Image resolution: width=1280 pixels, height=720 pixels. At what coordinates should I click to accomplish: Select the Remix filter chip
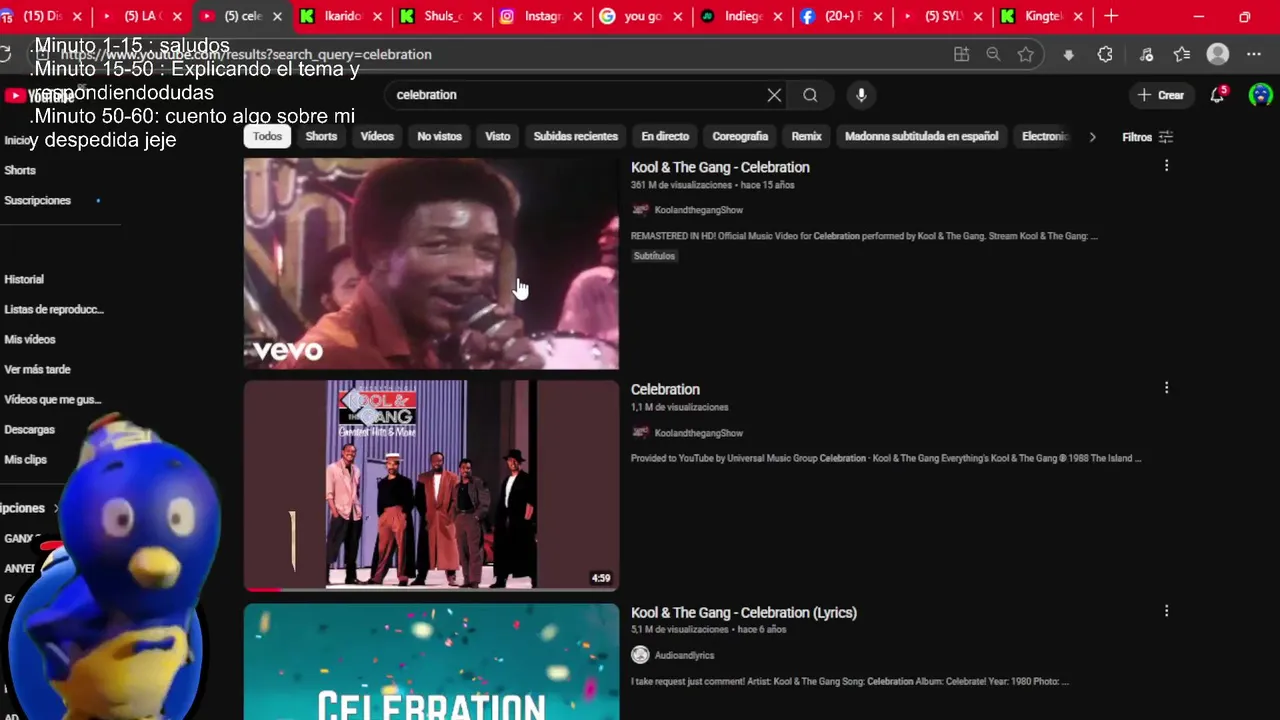[806, 136]
